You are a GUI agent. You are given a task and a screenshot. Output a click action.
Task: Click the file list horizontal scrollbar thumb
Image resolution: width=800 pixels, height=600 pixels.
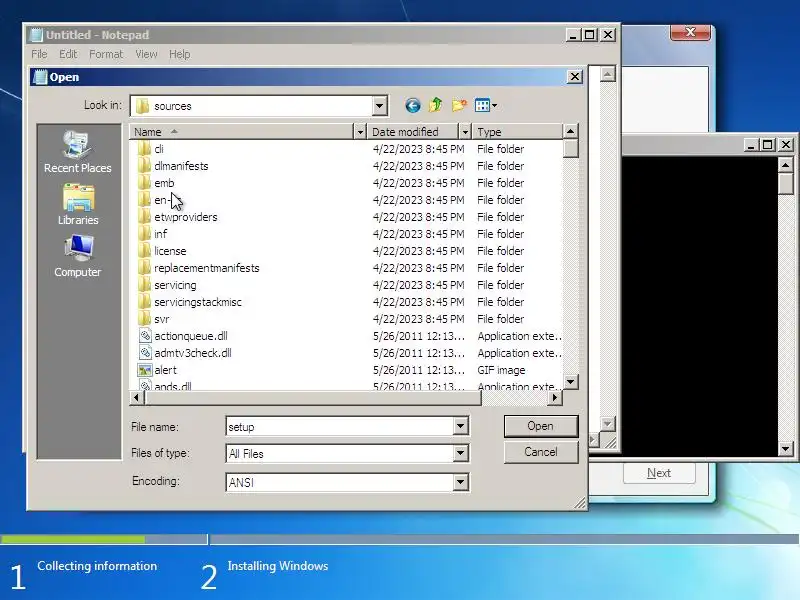313,397
